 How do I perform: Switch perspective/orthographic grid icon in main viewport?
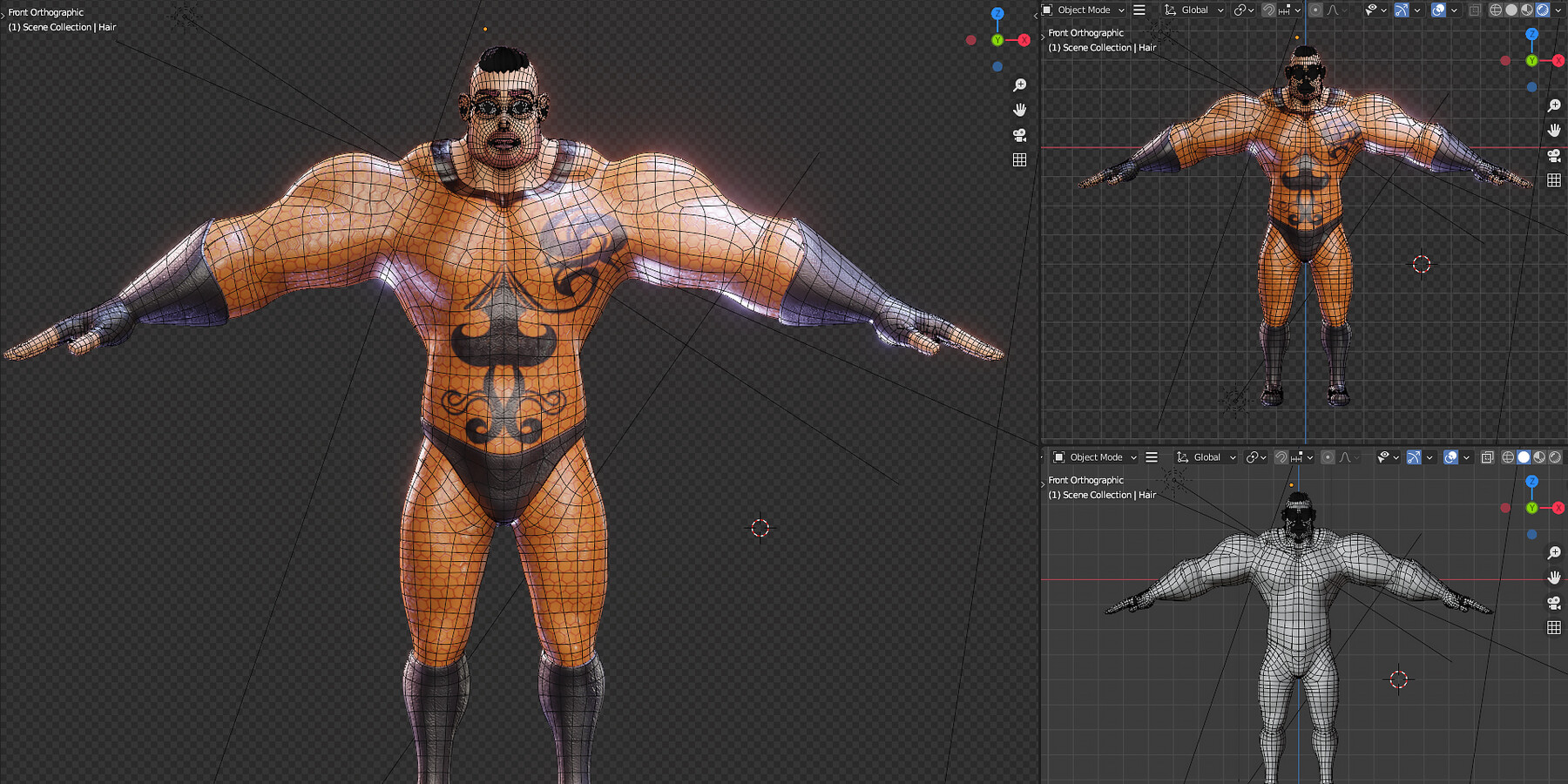1019,160
